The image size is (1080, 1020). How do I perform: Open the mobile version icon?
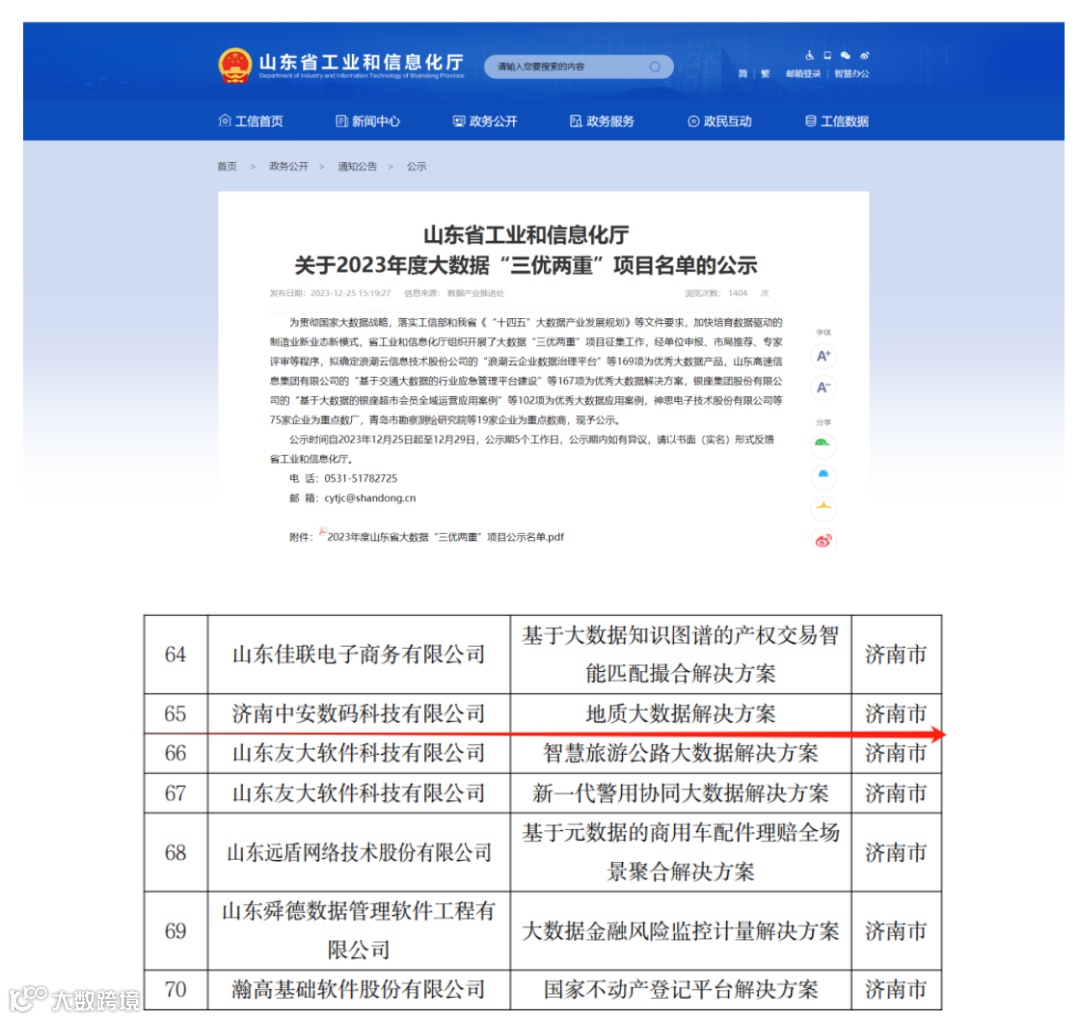pos(827,55)
